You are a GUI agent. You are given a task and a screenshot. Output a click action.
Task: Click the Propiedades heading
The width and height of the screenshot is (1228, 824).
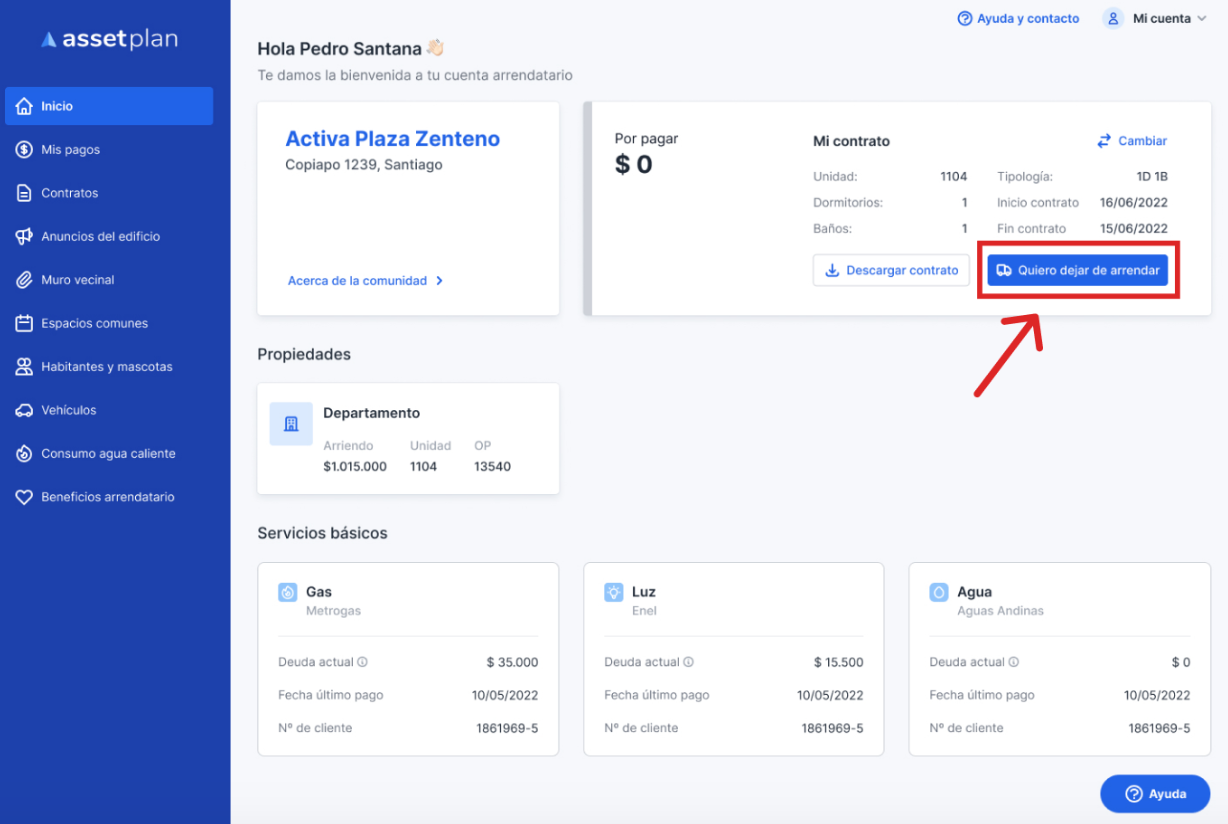[x=304, y=354]
